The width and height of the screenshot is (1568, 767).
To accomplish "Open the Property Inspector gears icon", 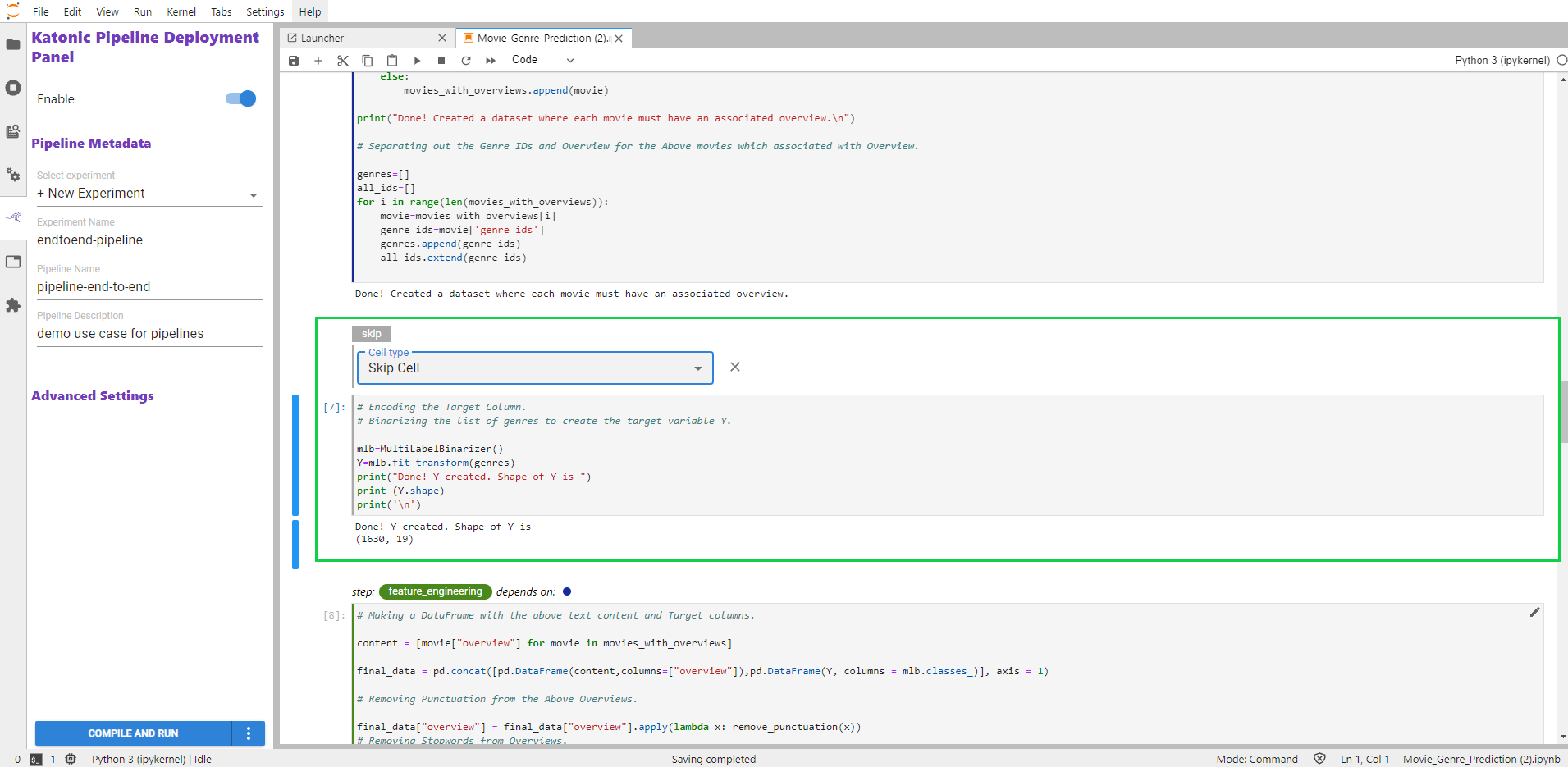I will point(13,175).
